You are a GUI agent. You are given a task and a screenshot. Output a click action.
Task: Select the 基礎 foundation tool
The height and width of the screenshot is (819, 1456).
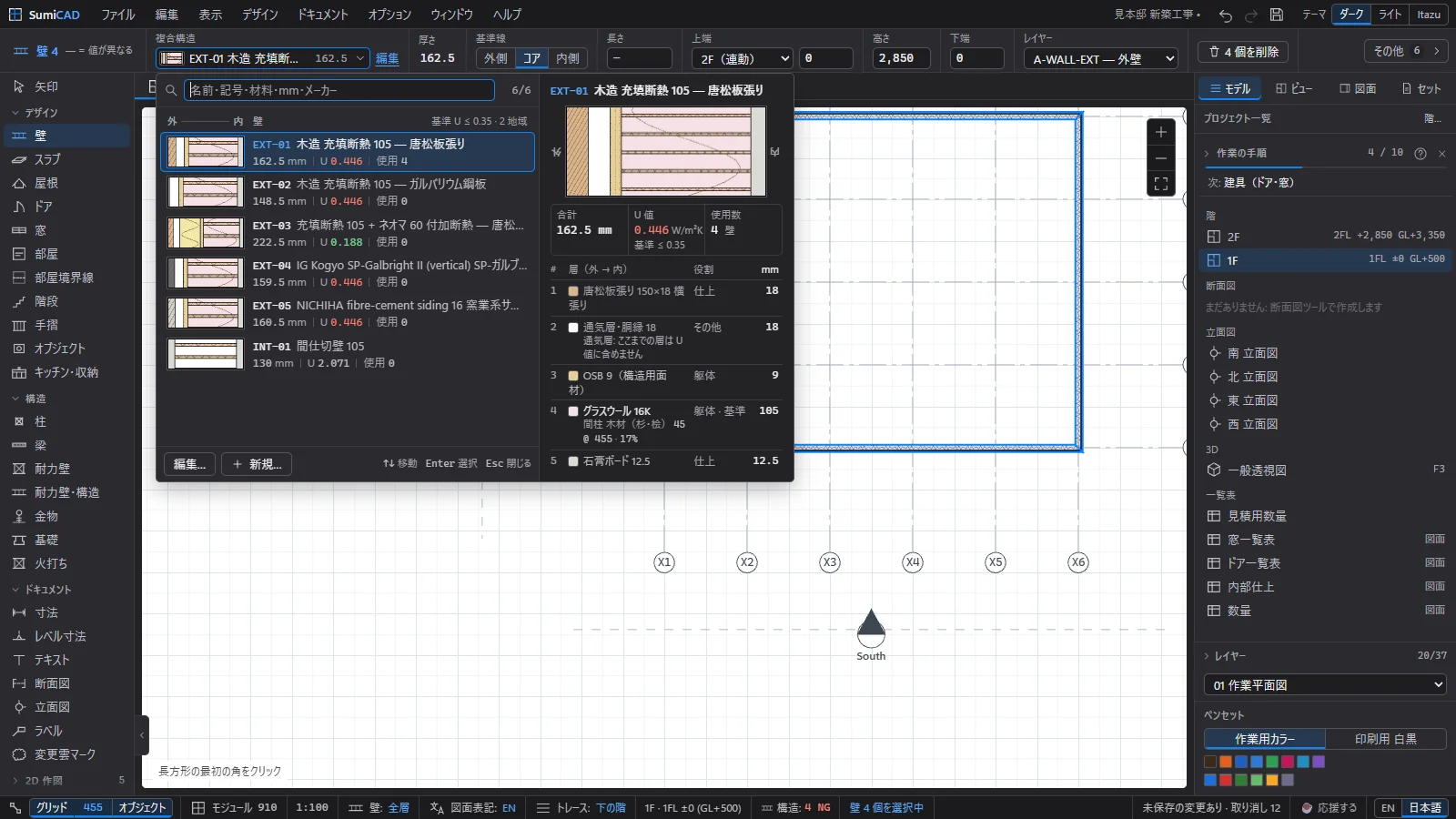68,540
